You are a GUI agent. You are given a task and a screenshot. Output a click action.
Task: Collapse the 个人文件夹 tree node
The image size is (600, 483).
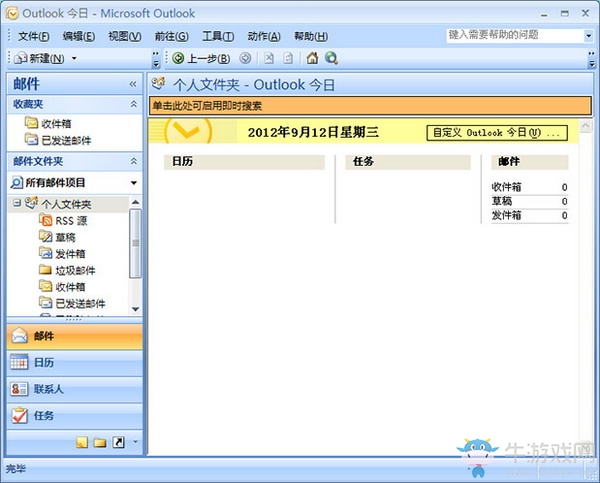pyautogui.click(x=17, y=203)
